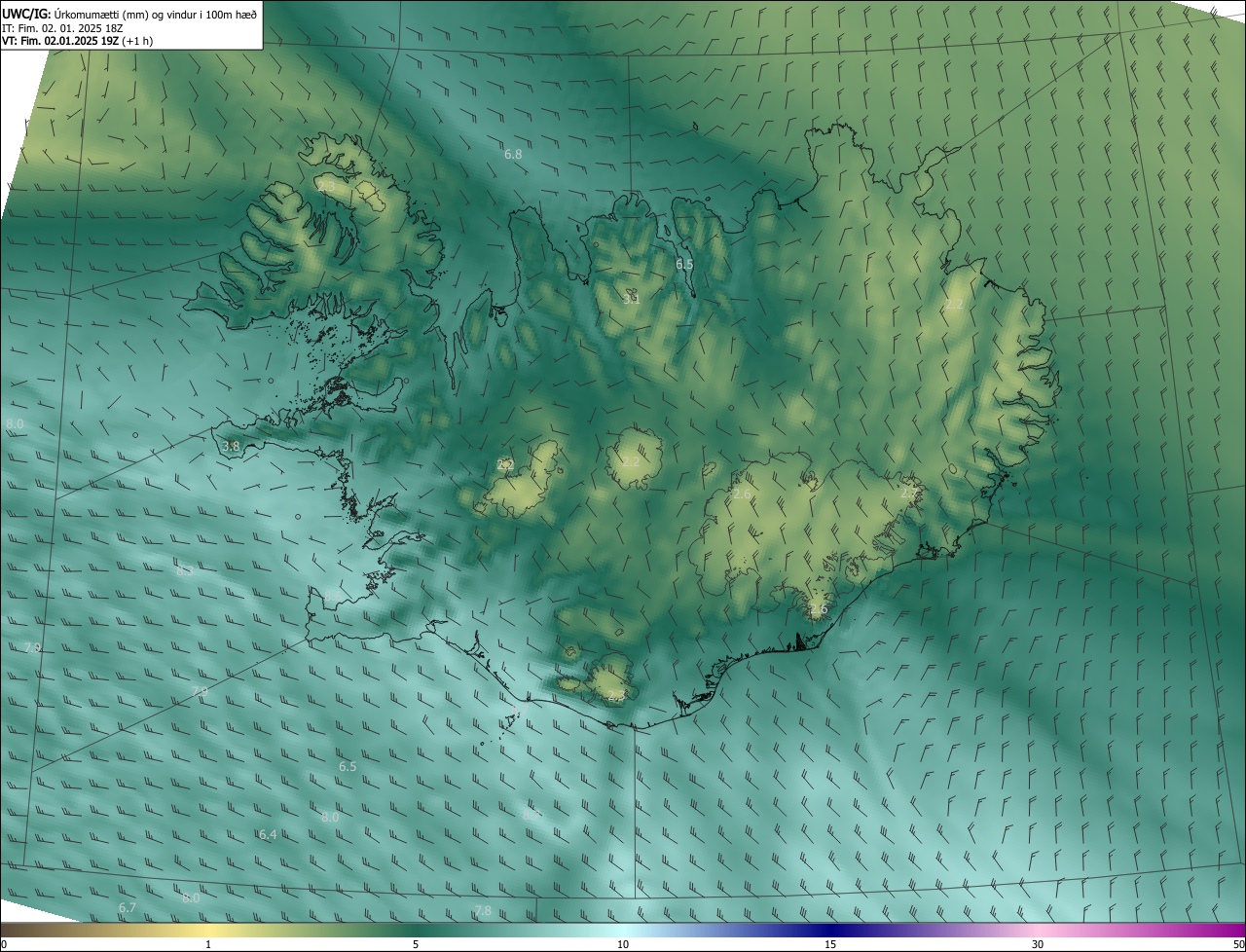Click the 1 tick label on the color scale
Viewport: 1246px width, 952px height.
[208, 944]
